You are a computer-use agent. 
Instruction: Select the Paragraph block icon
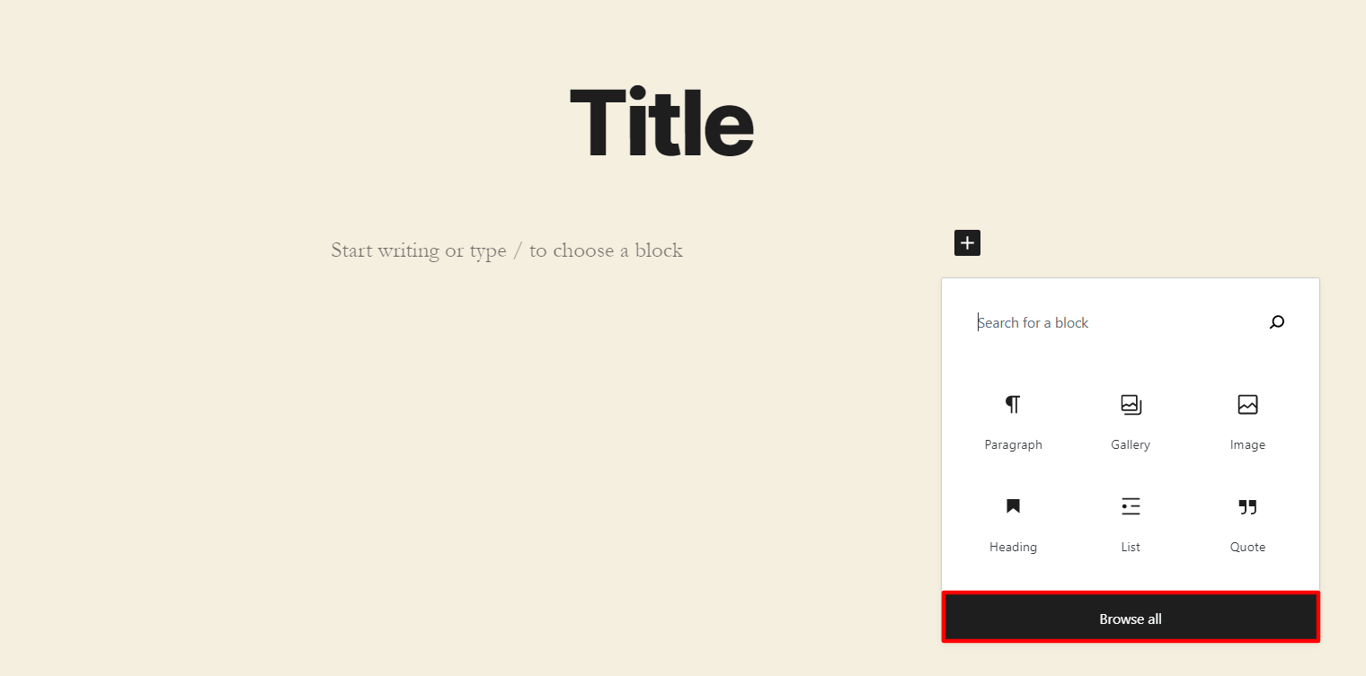click(1012, 404)
